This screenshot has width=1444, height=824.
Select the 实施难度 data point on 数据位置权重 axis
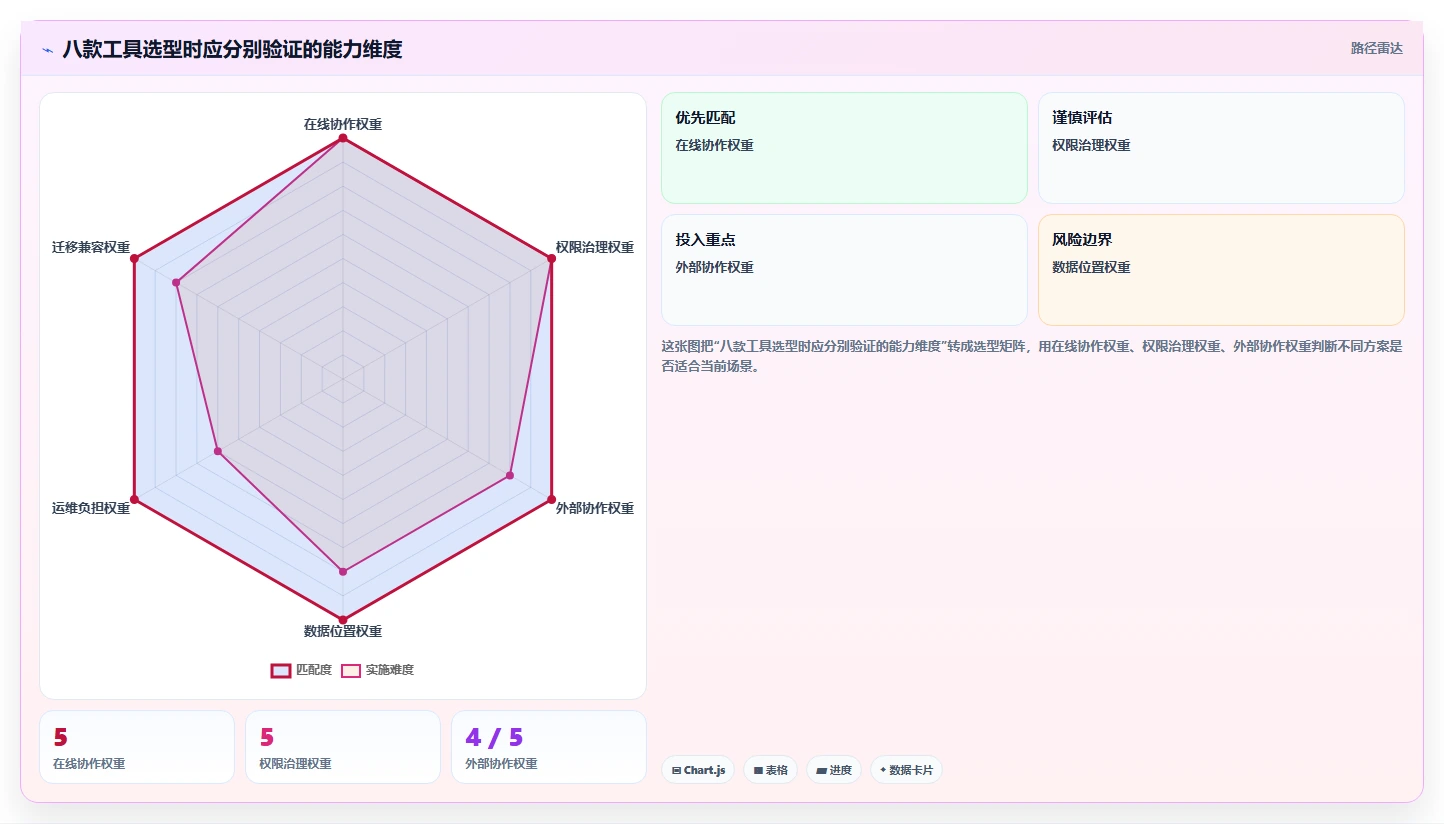(343, 572)
